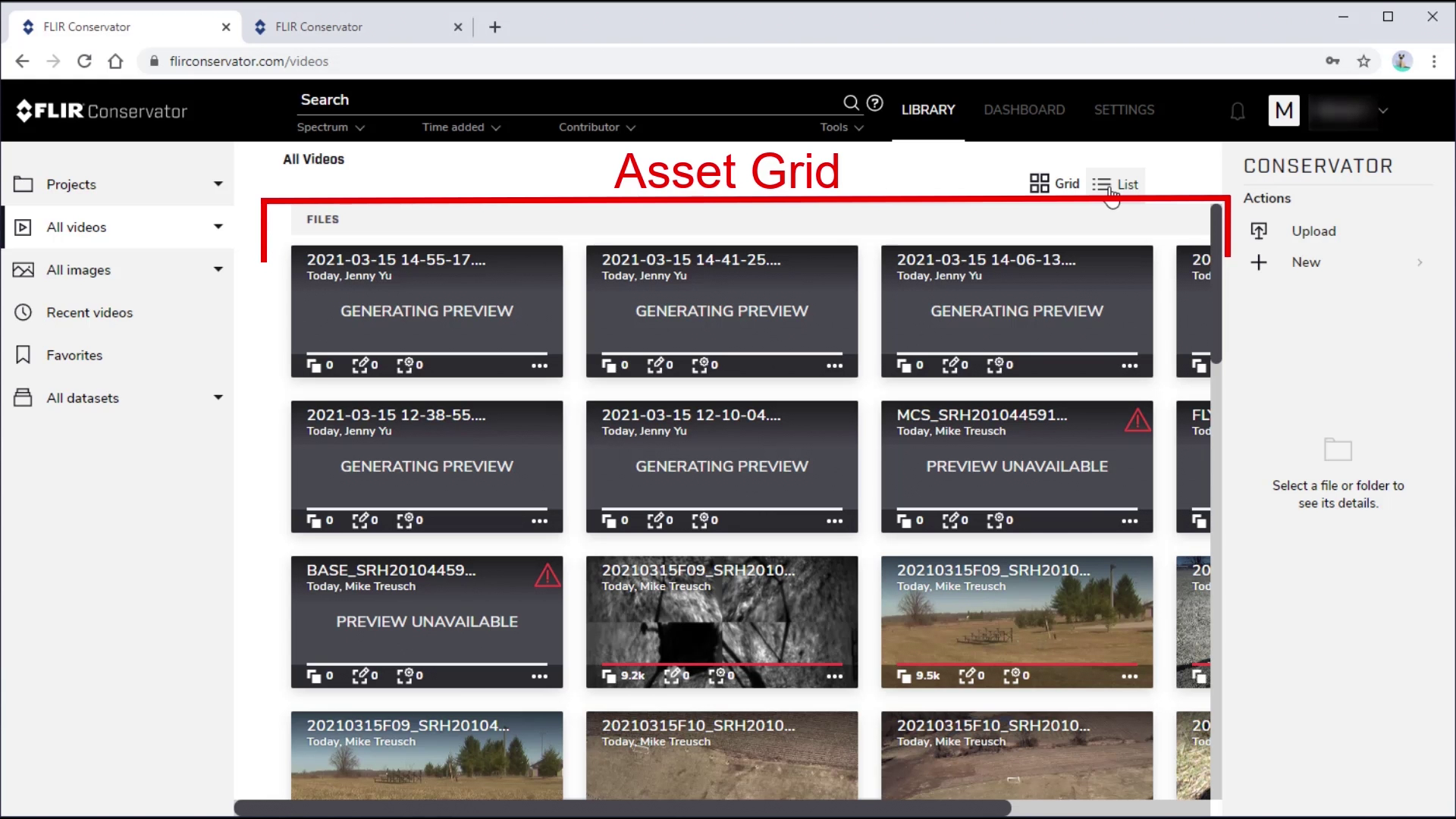Screen dimensions: 1456x819
Task: Click the search magnifier icon
Action: tap(850, 102)
